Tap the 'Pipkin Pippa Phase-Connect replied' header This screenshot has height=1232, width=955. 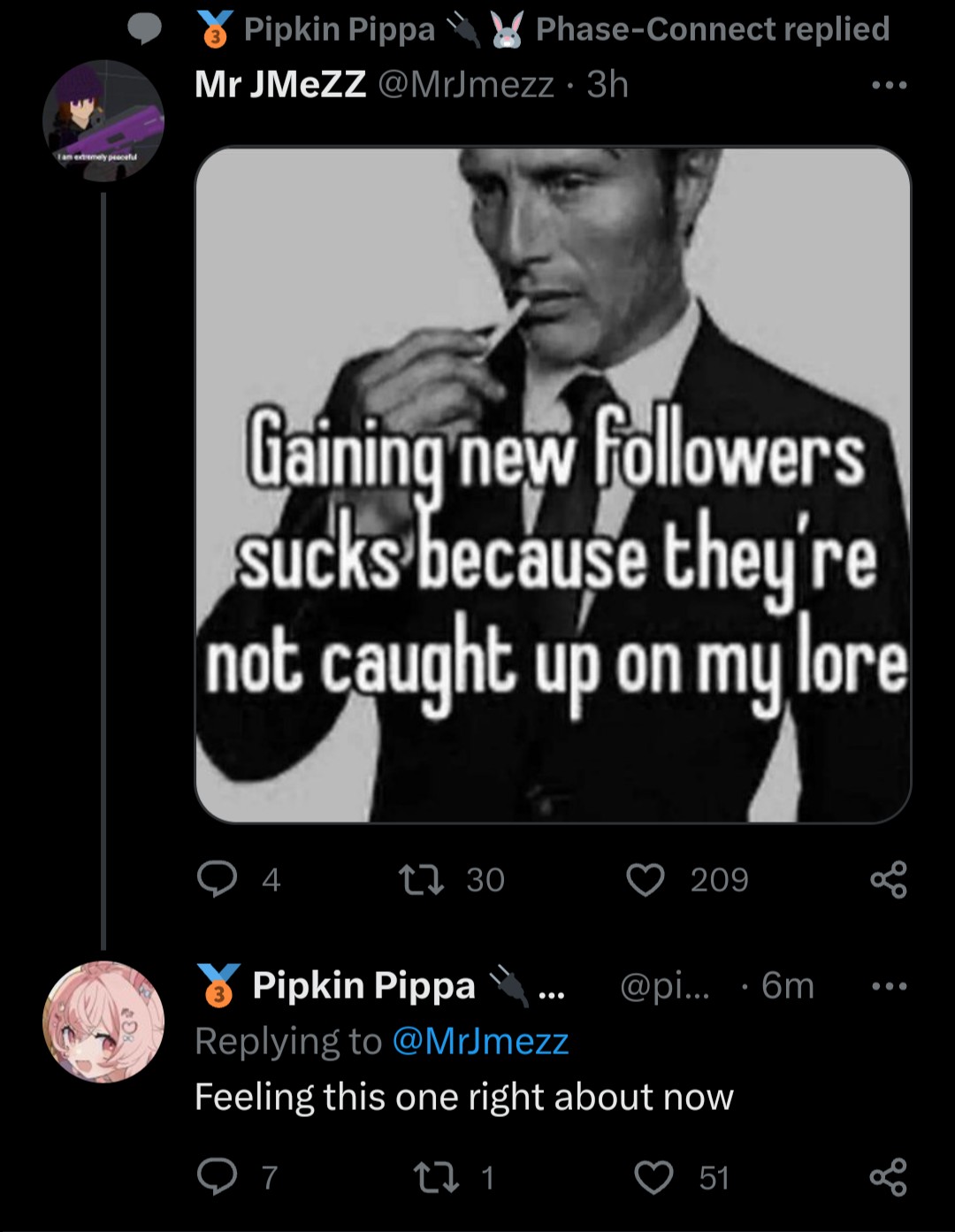tap(566, 30)
